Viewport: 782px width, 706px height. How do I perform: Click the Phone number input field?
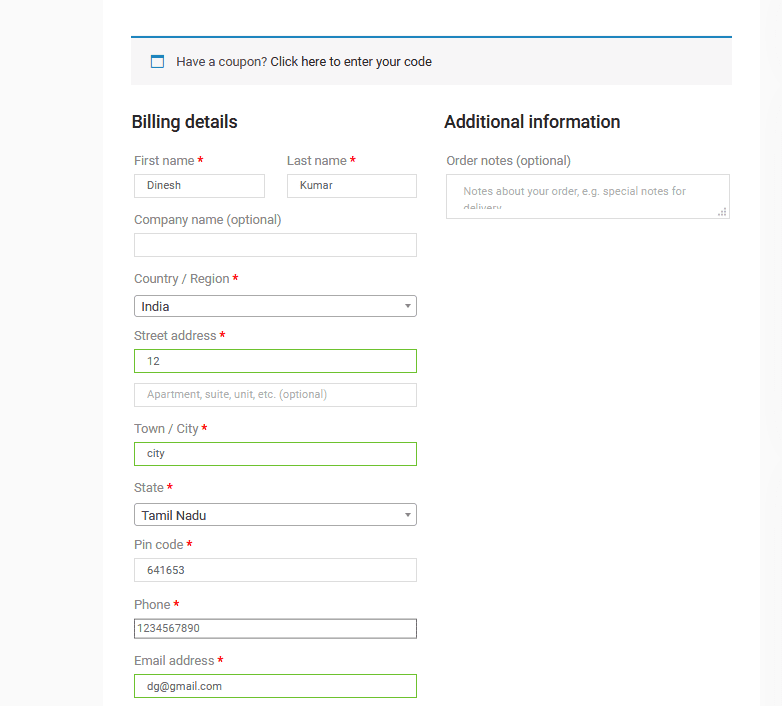pyautogui.click(x=275, y=629)
